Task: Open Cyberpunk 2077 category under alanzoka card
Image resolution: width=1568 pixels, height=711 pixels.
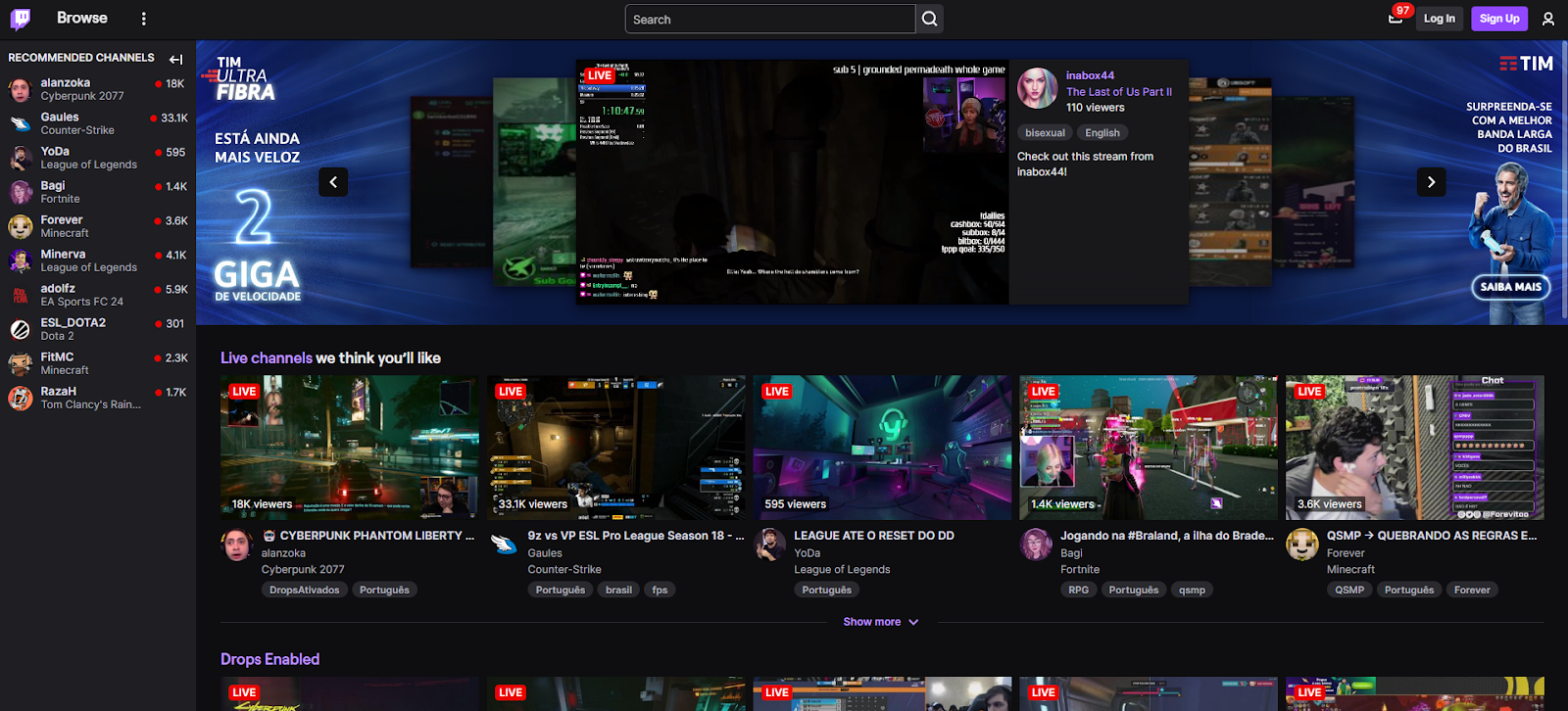Action: click(303, 570)
